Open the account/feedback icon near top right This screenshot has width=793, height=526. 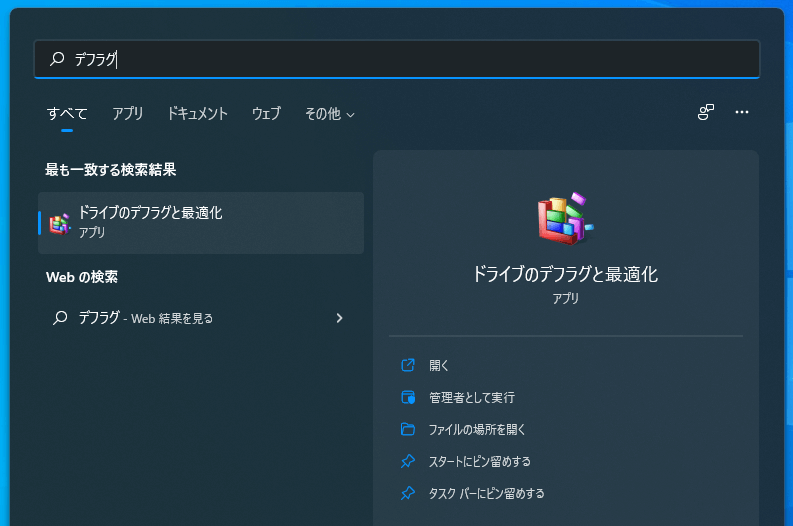click(x=706, y=112)
